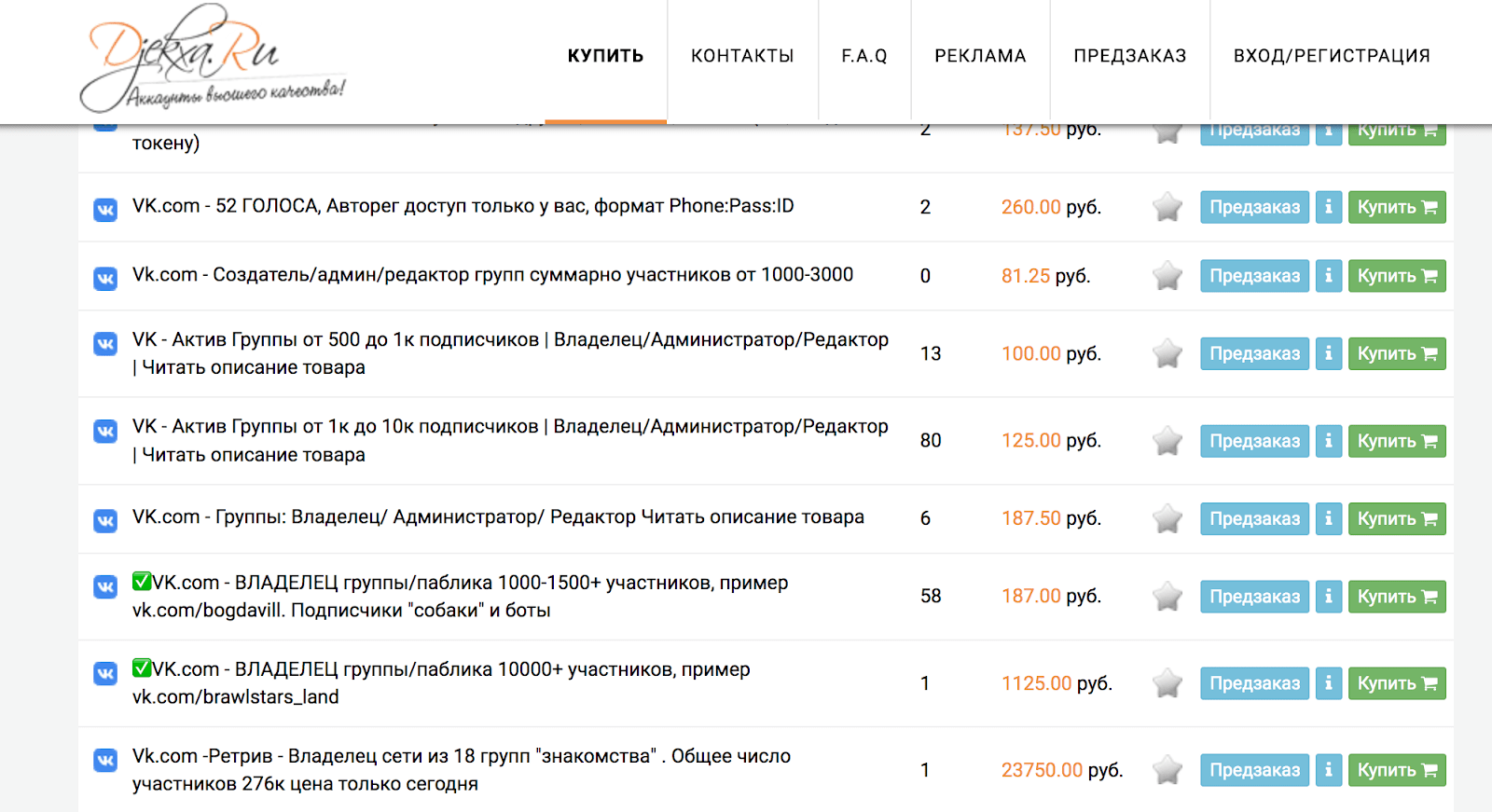Open listing 'Vk.com - Создатель/админ/редактор групп'
This screenshot has width=1492, height=812.
492,275
